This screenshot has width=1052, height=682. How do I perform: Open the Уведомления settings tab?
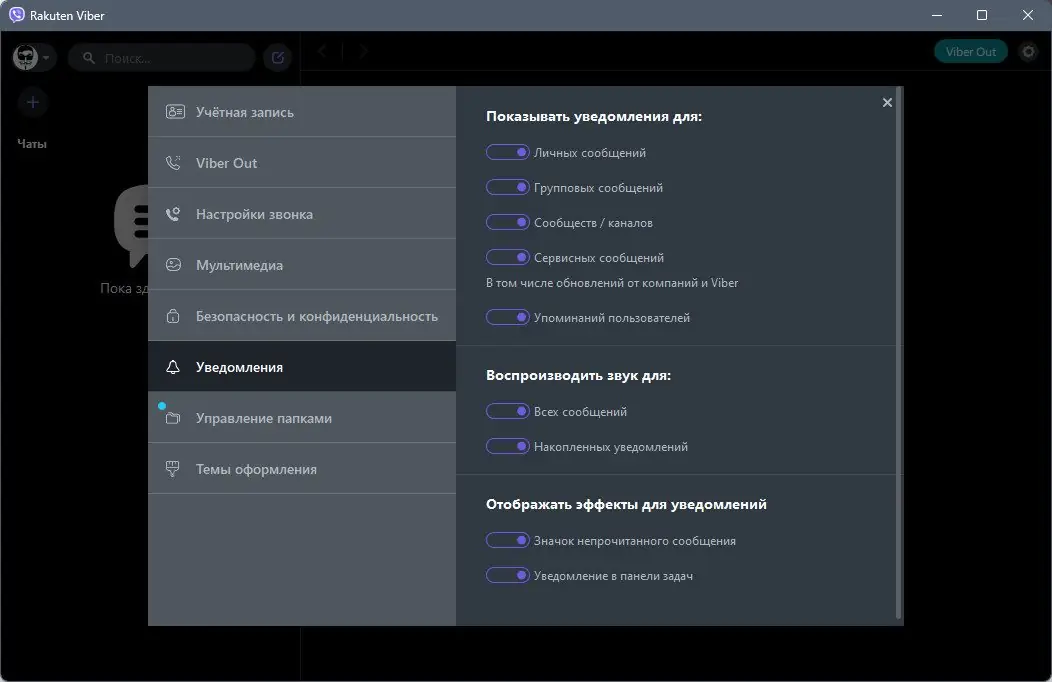pos(301,367)
